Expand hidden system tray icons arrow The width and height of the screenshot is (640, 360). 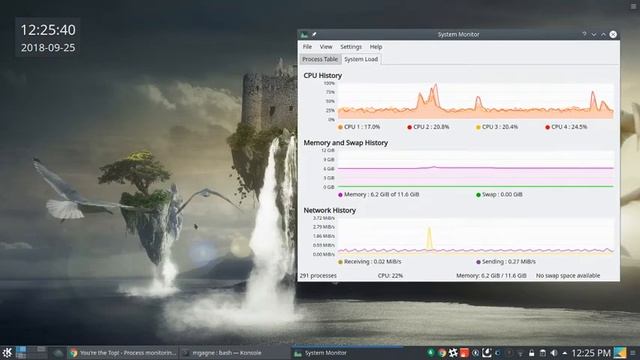click(x=564, y=353)
